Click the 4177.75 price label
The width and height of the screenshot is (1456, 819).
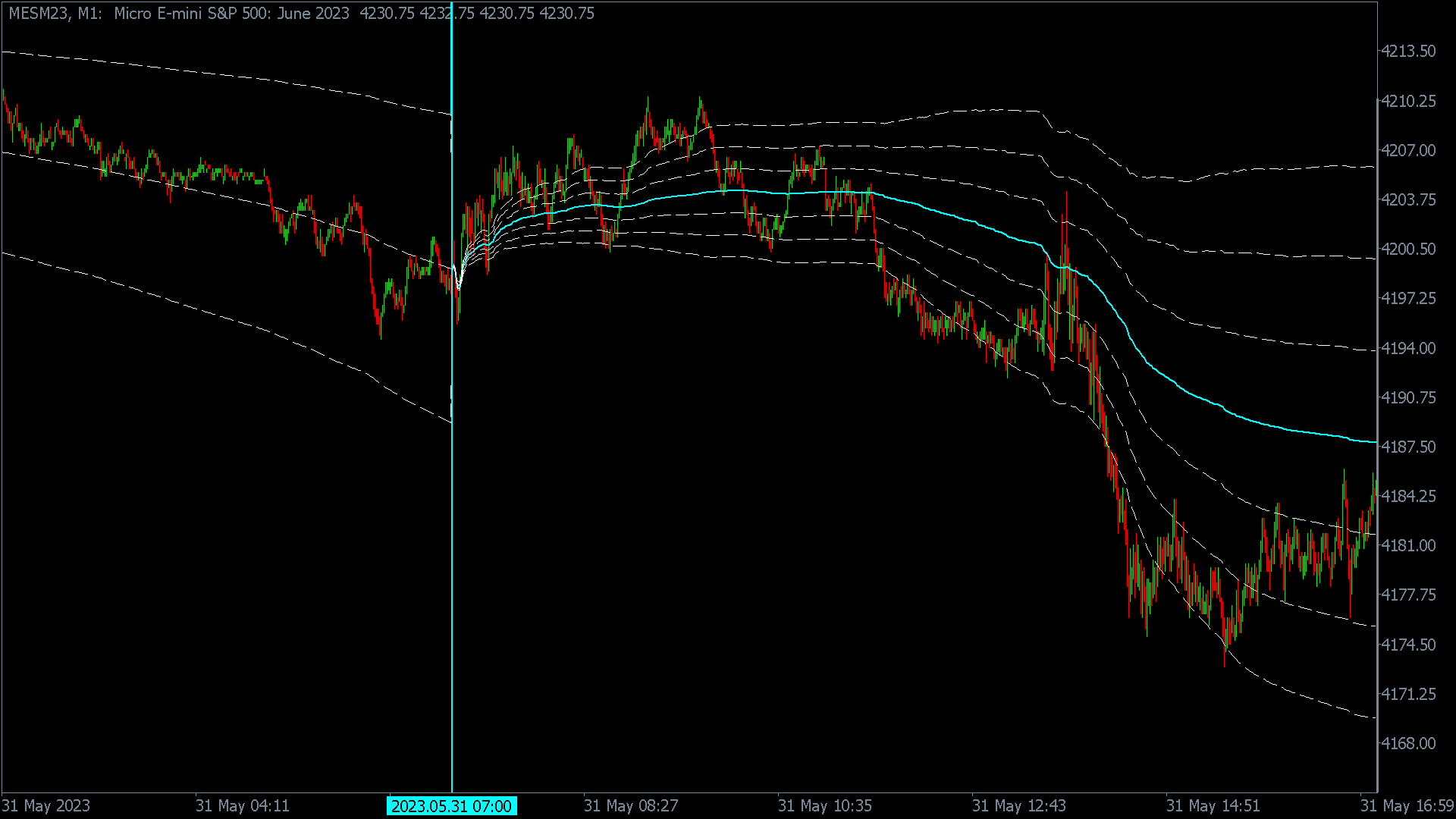[x=1408, y=595]
